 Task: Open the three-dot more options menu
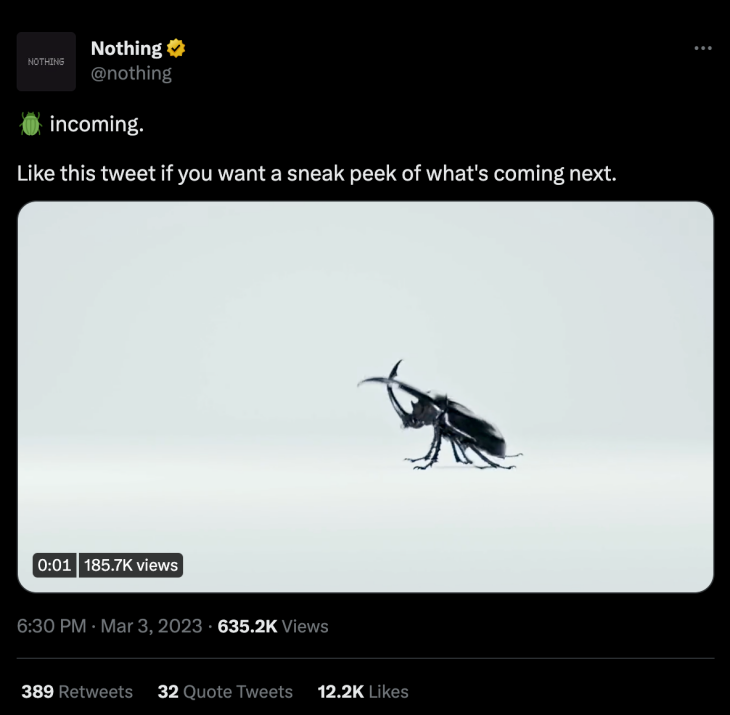pyautogui.click(x=703, y=48)
